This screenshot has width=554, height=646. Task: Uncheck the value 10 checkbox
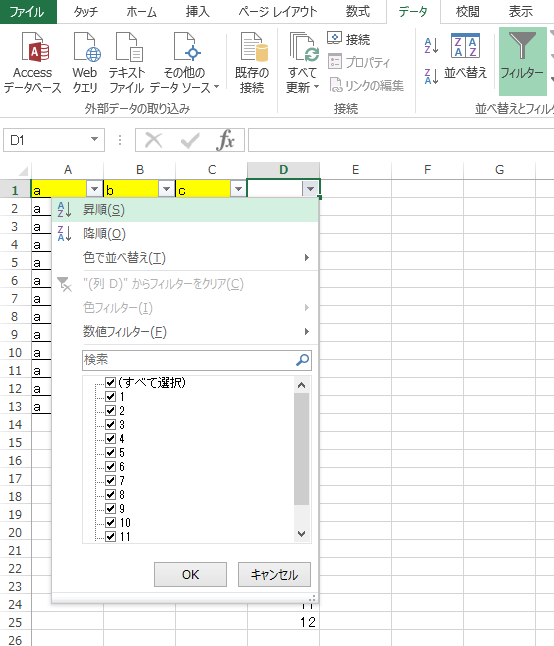[x=110, y=522]
